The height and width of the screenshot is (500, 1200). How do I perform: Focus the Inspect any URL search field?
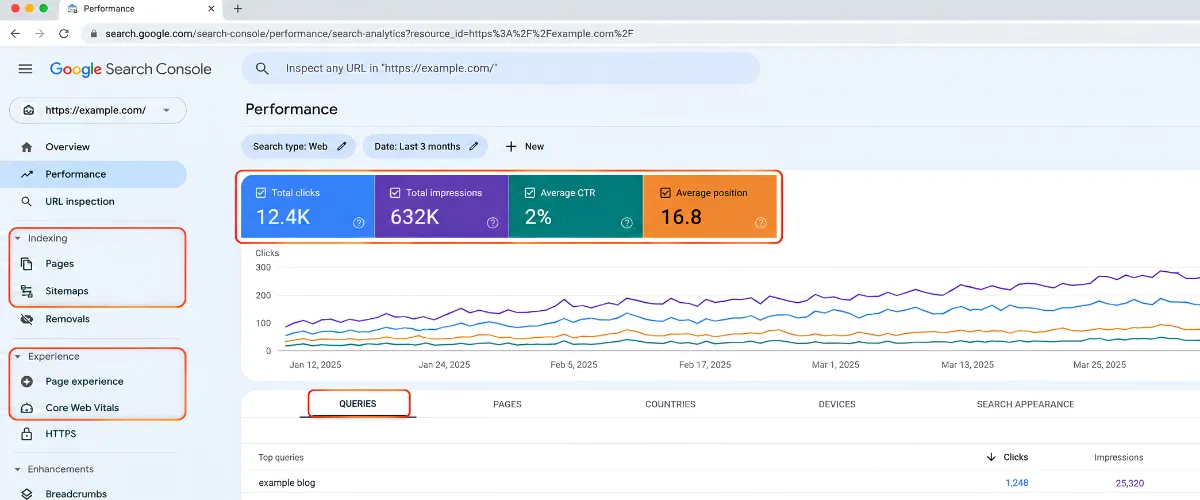500,68
